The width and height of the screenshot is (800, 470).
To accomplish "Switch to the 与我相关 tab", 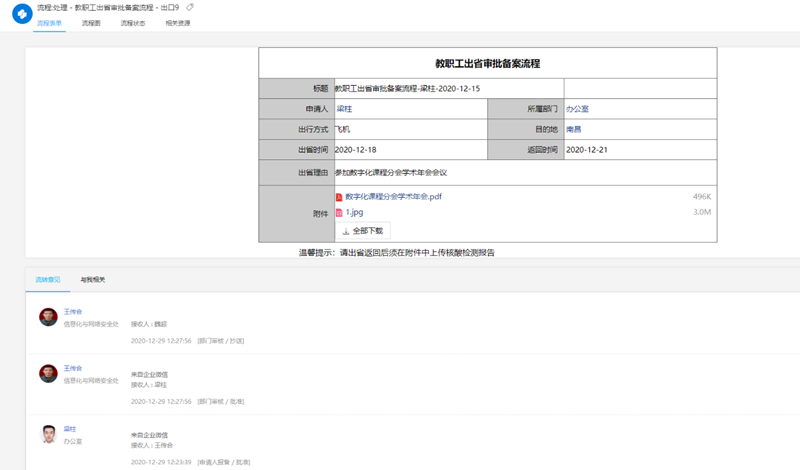I will (x=93, y=279).
